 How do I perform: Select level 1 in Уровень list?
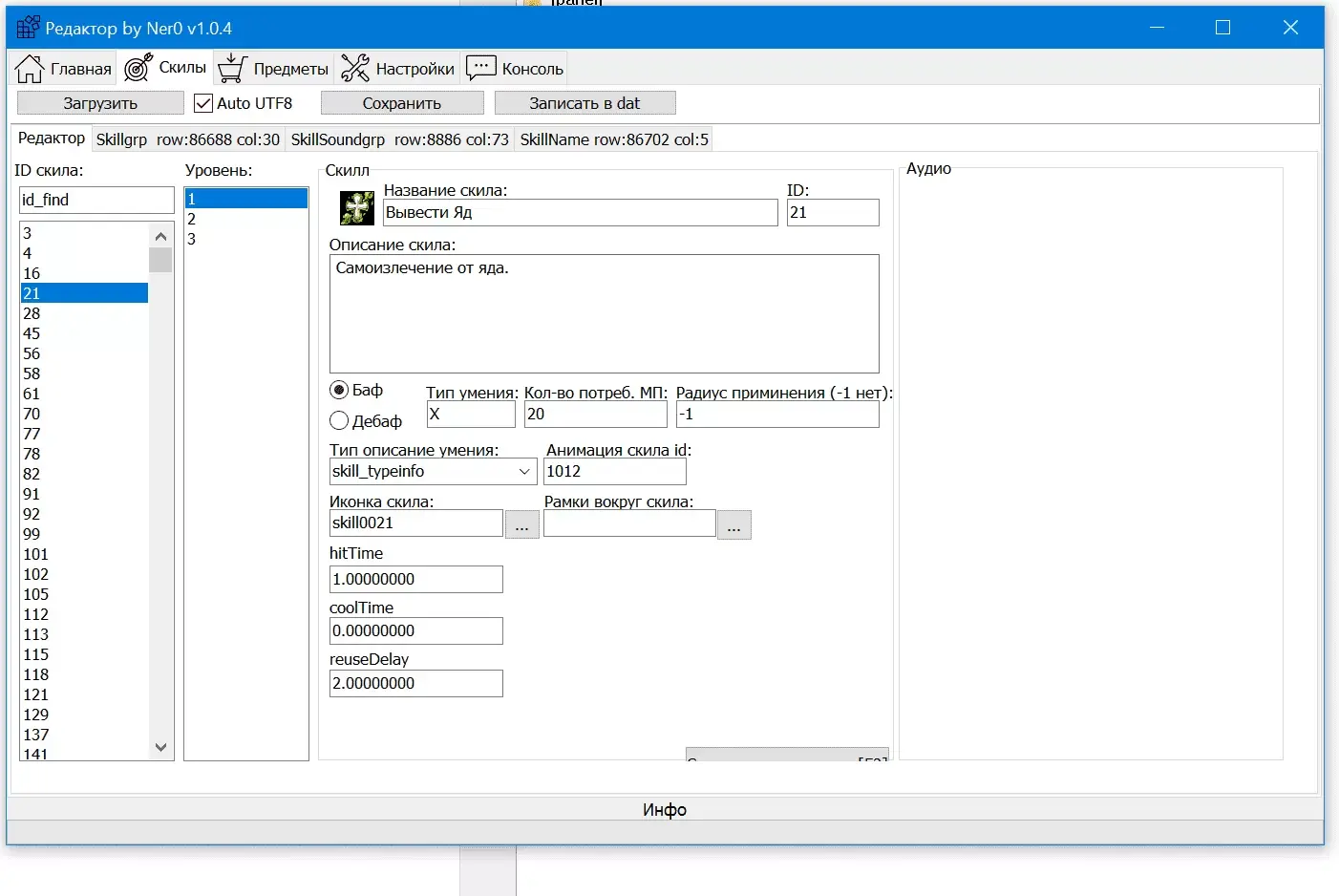click(246, 199)
